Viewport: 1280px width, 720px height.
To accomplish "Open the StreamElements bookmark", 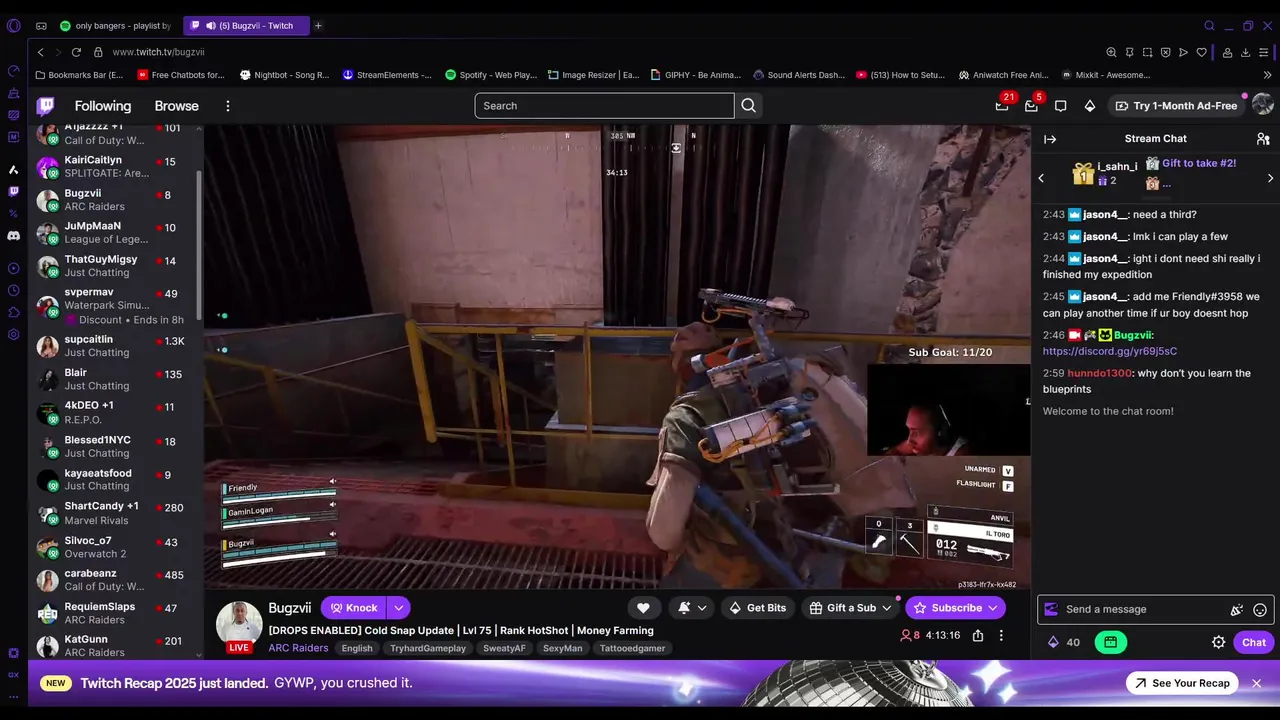I will click(x=387, y=75).
